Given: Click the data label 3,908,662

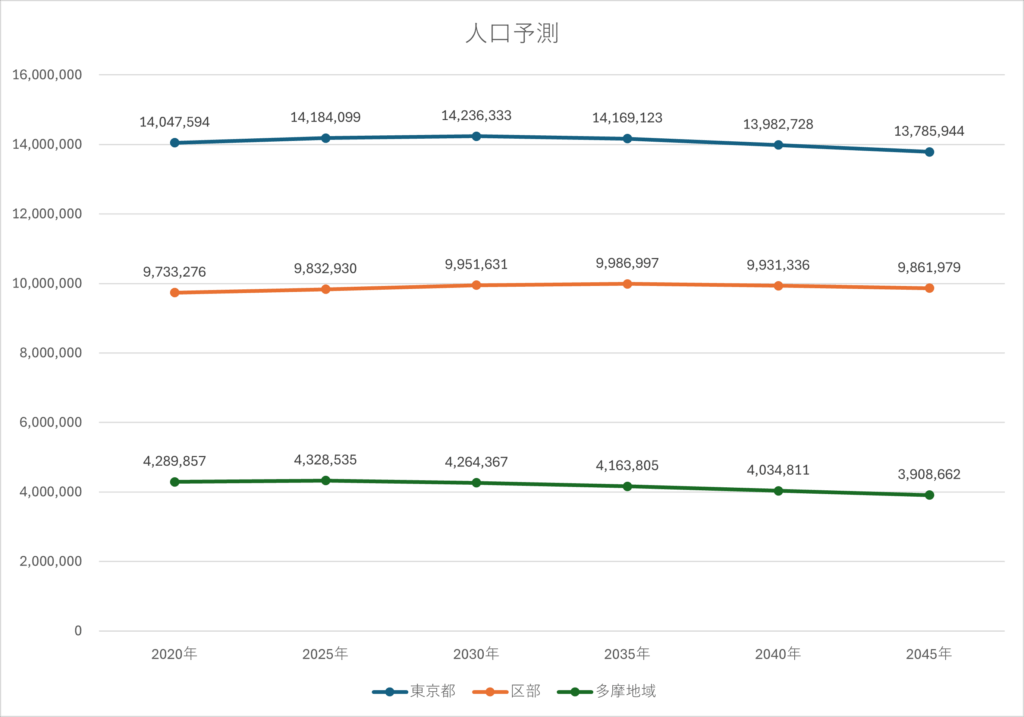Looking at the screenshot, I should pyautogui.click(x=929, y=475).
